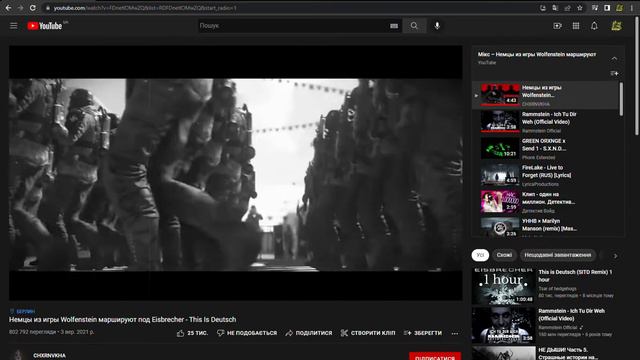
Task: Bookmark this page with the star
Action: tap(580, 8)
